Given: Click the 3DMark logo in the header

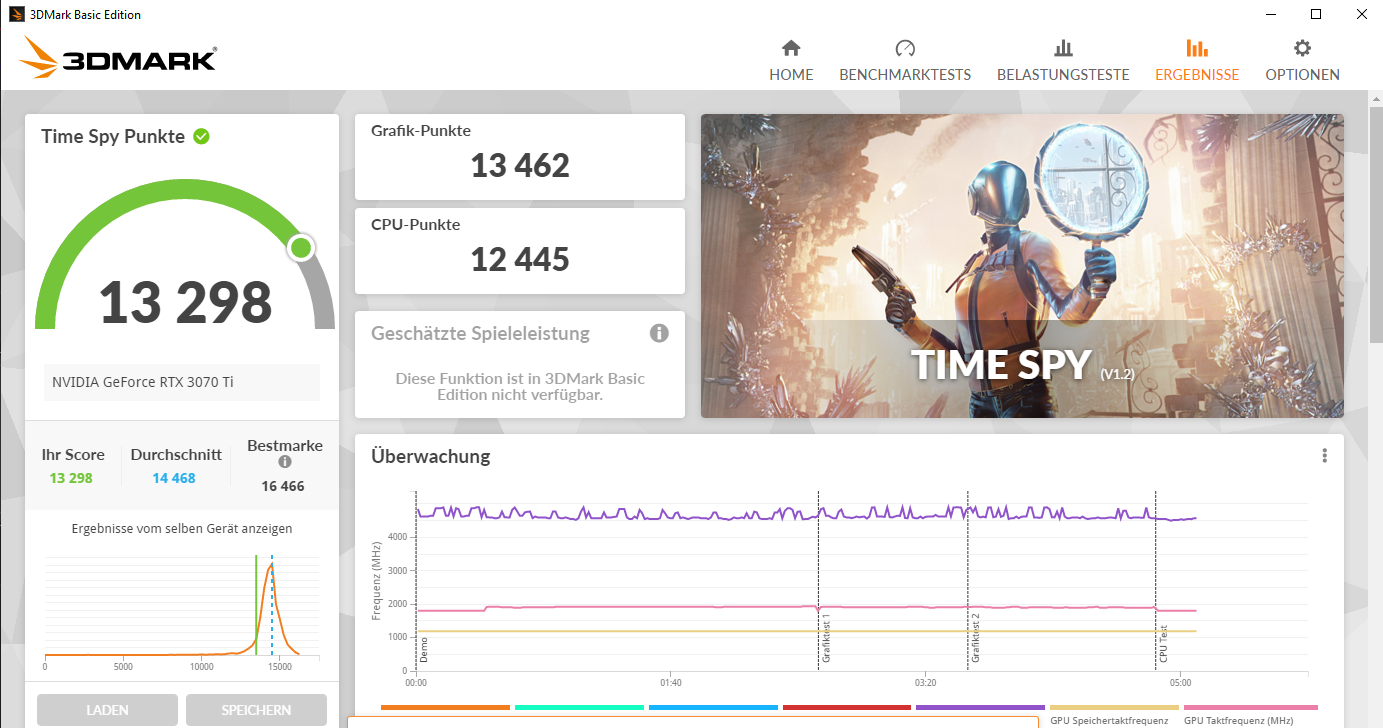Looking at the screenshot, I should [x=117, y=58].
